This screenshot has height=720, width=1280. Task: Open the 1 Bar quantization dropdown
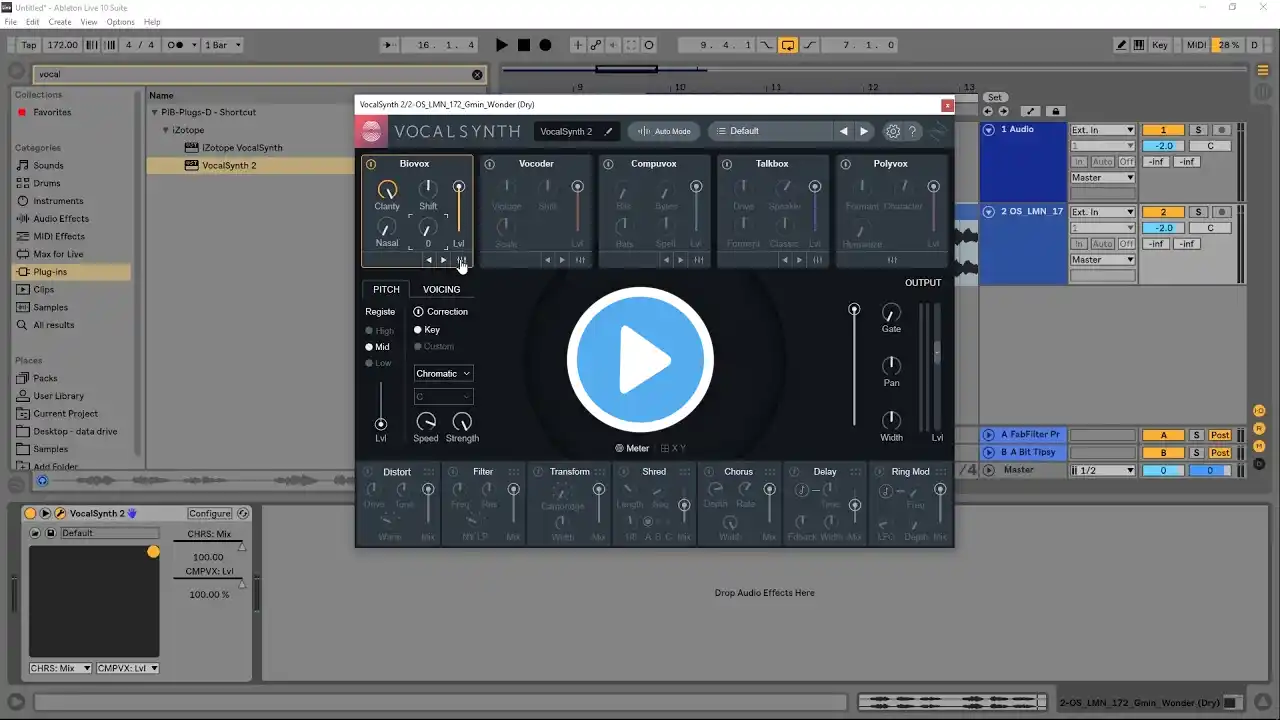(223, 45)
